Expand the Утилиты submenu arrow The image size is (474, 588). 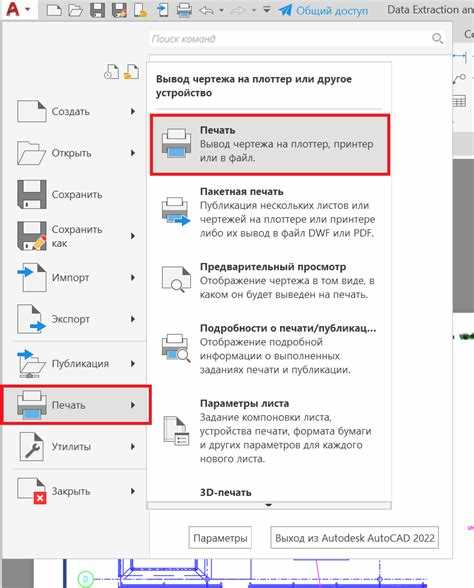coord(133,446)
